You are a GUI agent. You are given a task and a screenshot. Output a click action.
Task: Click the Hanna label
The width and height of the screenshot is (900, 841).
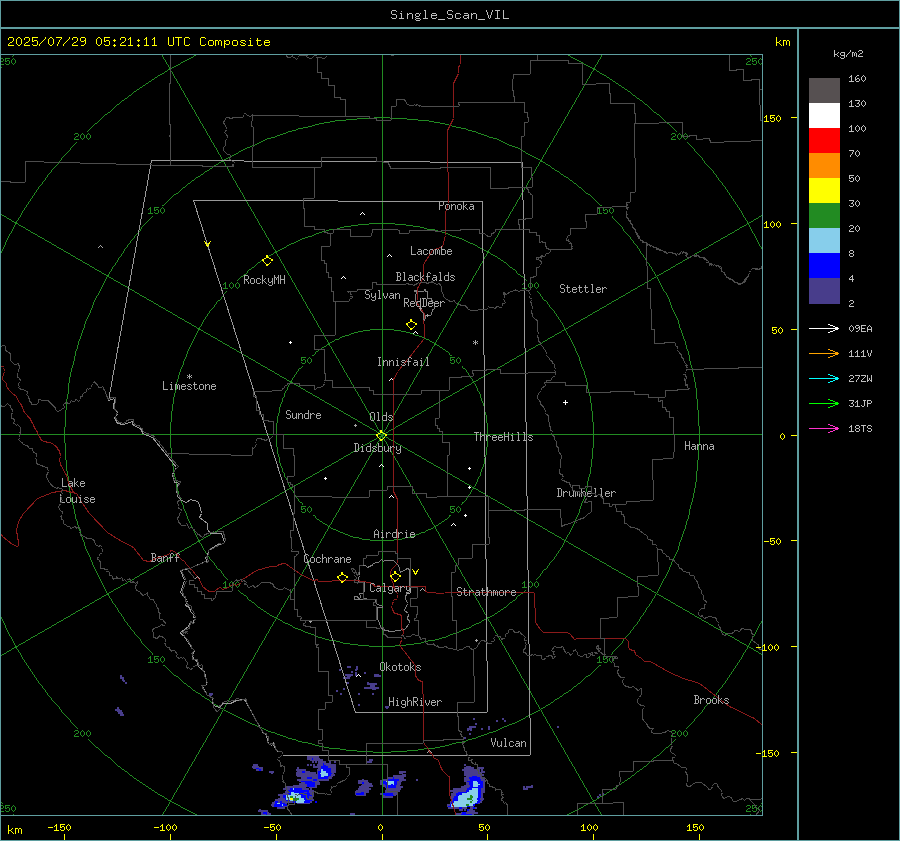pos(699,446)
